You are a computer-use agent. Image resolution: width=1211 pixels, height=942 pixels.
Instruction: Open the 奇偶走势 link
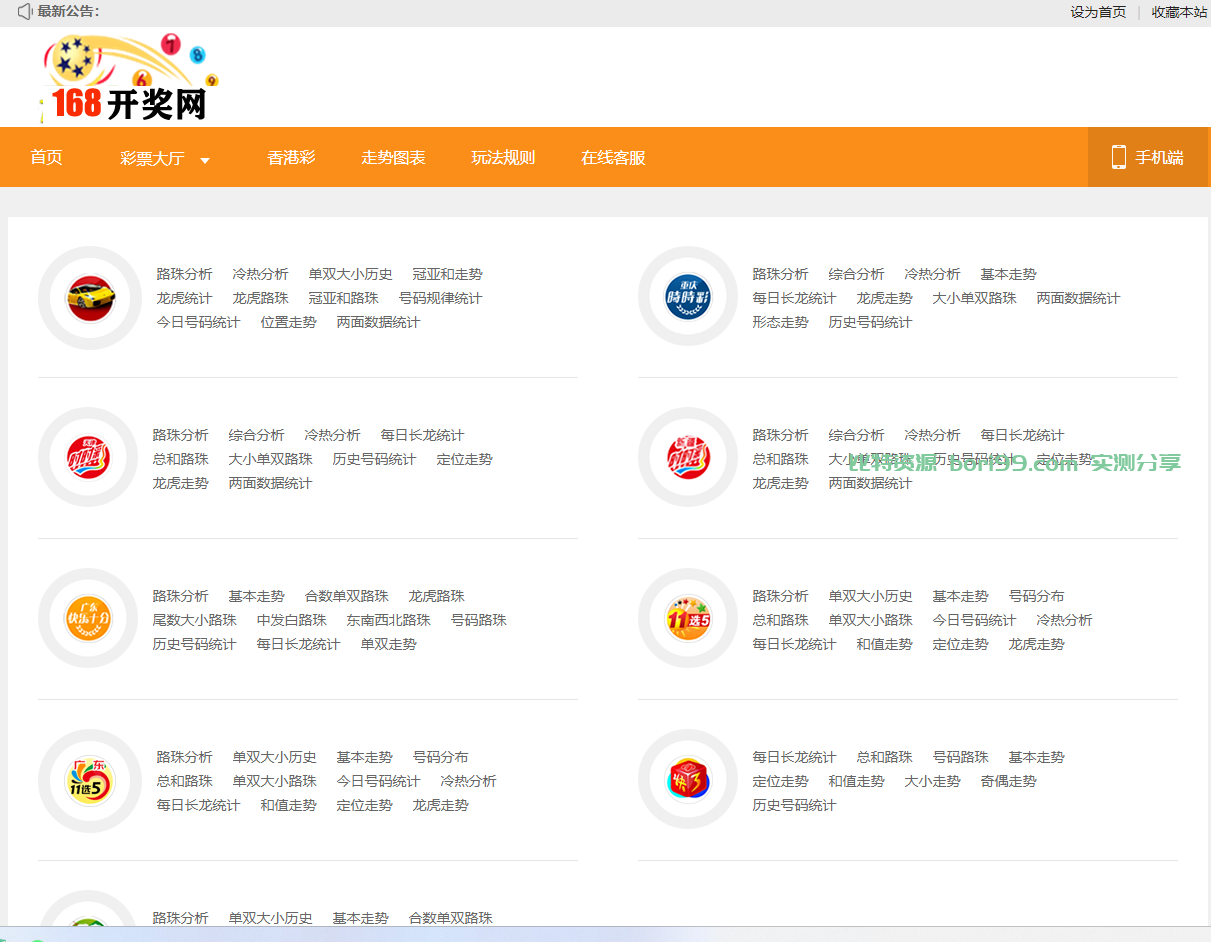tap(1008, 781)
